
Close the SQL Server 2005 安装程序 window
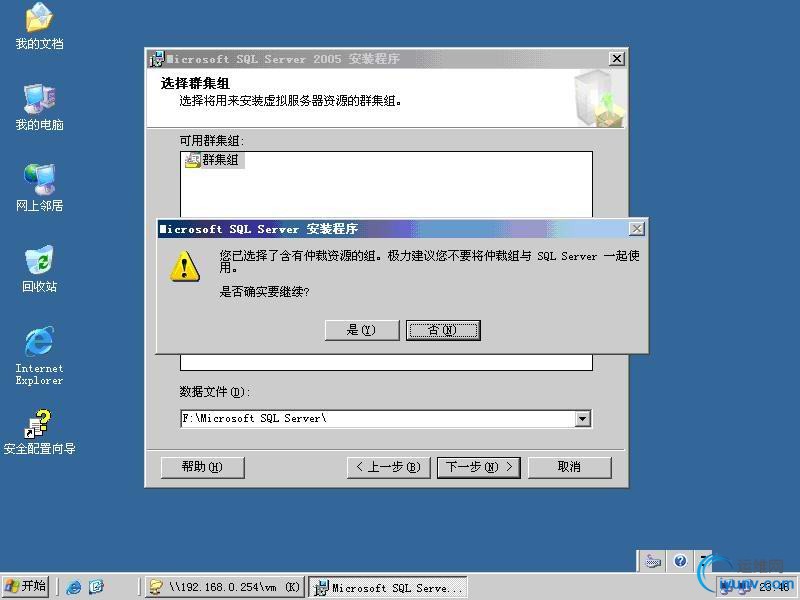coord(617,59)
